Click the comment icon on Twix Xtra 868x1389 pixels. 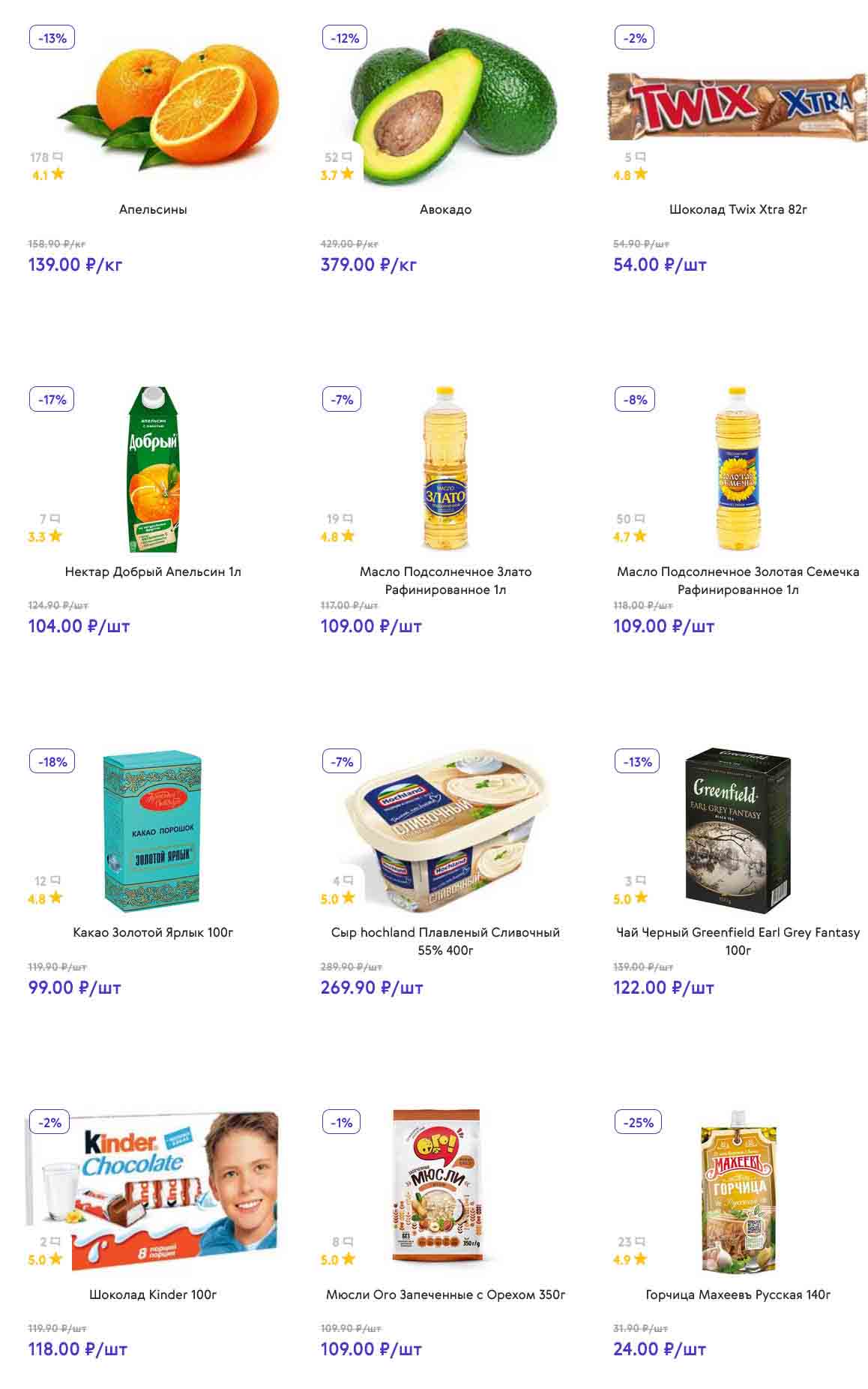pos(640,157)
